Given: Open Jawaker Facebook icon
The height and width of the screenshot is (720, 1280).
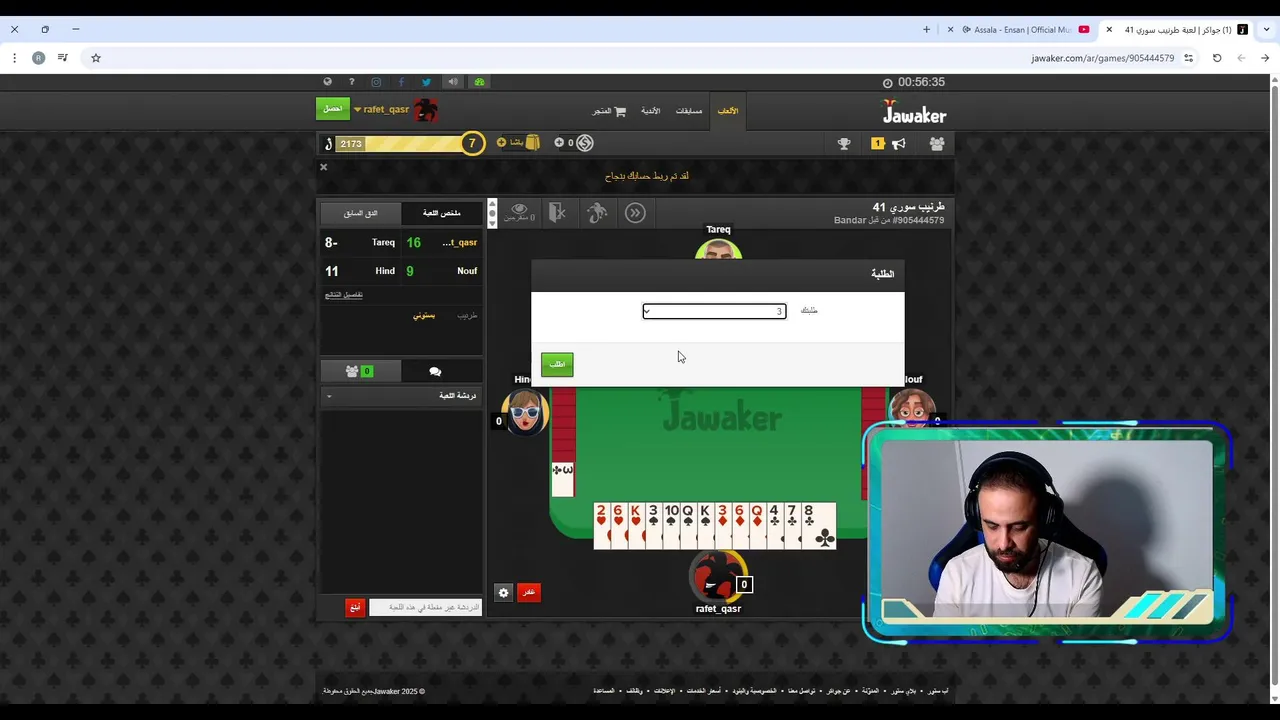Looking at the screenshot, I should [401, 82].
